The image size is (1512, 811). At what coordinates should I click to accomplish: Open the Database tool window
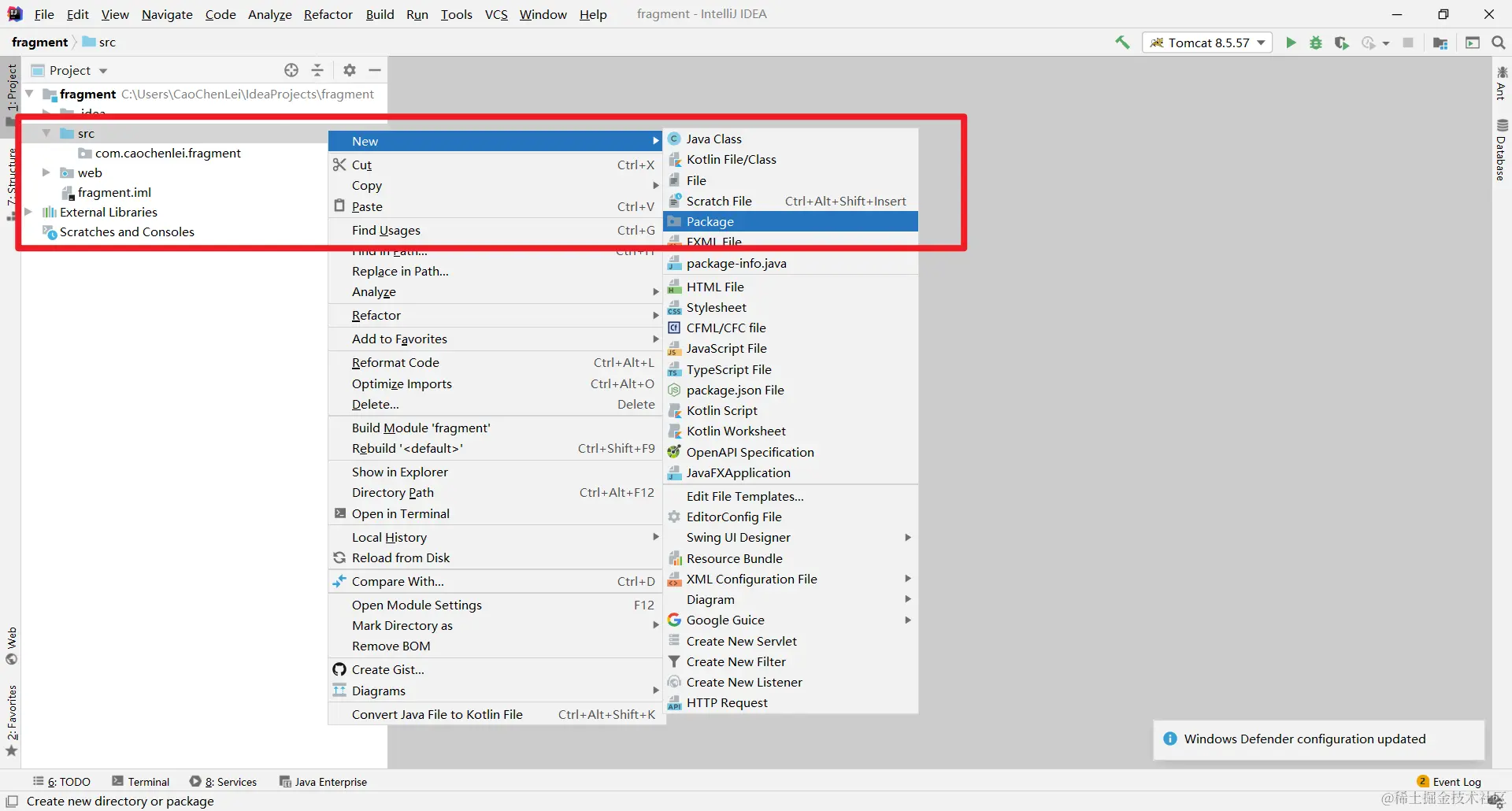(x=1502, y=150)
